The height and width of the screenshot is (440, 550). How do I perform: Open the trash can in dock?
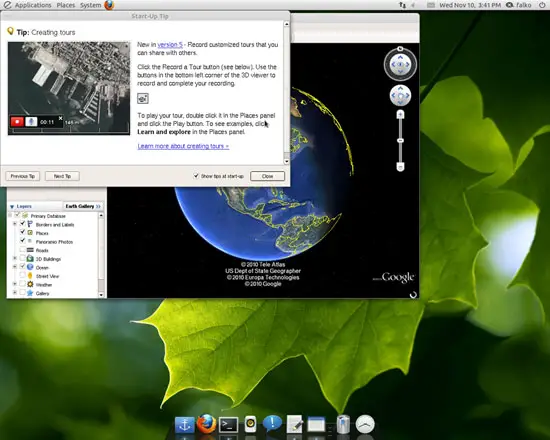click(343, 424)
